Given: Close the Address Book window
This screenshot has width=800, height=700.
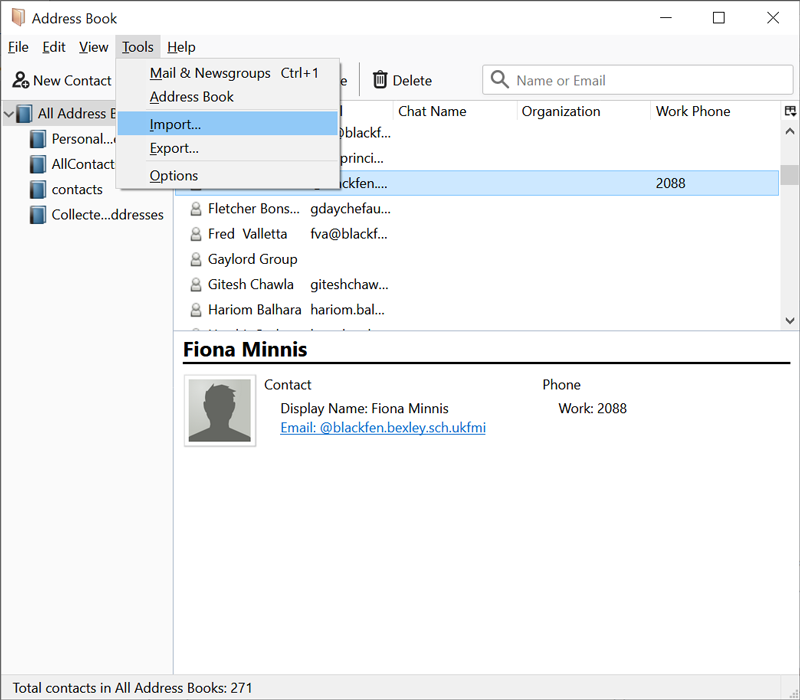Looking at the screenshot, I should 773,18.
